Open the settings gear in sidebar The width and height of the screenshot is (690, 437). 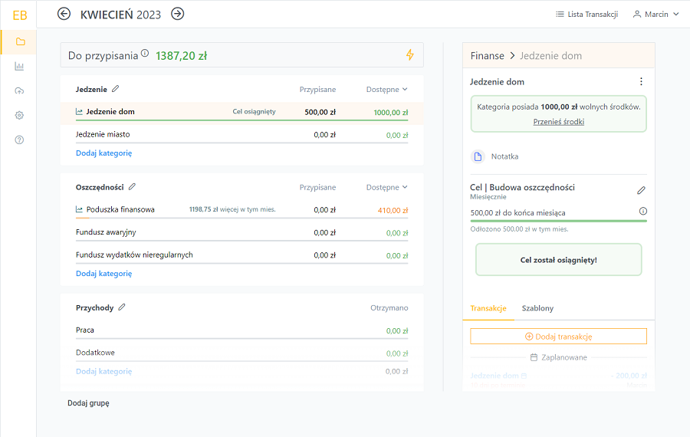(x=19, y=116)
